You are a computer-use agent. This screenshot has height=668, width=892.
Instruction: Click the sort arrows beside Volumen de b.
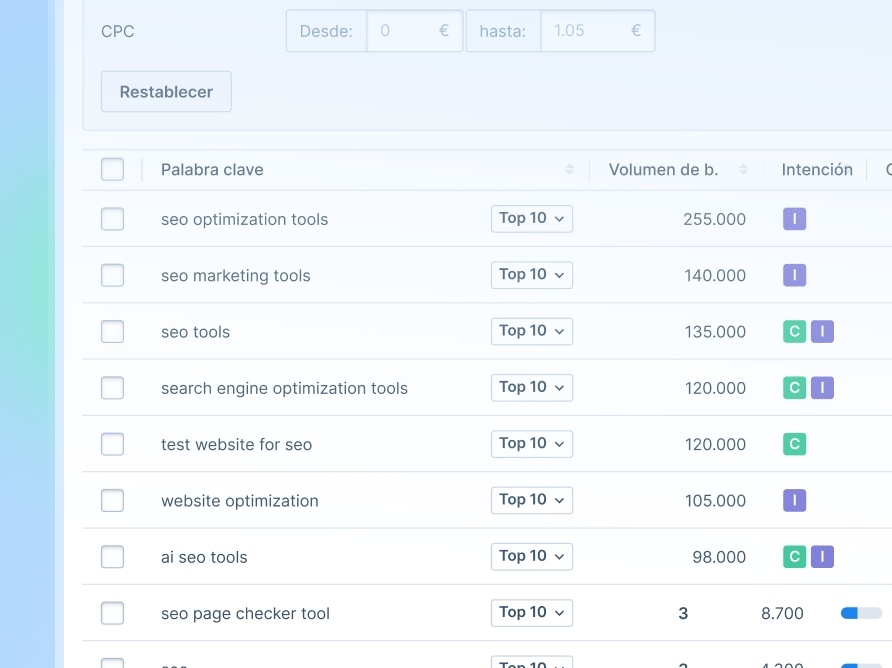pyautogui.click(x=743, y=170)
